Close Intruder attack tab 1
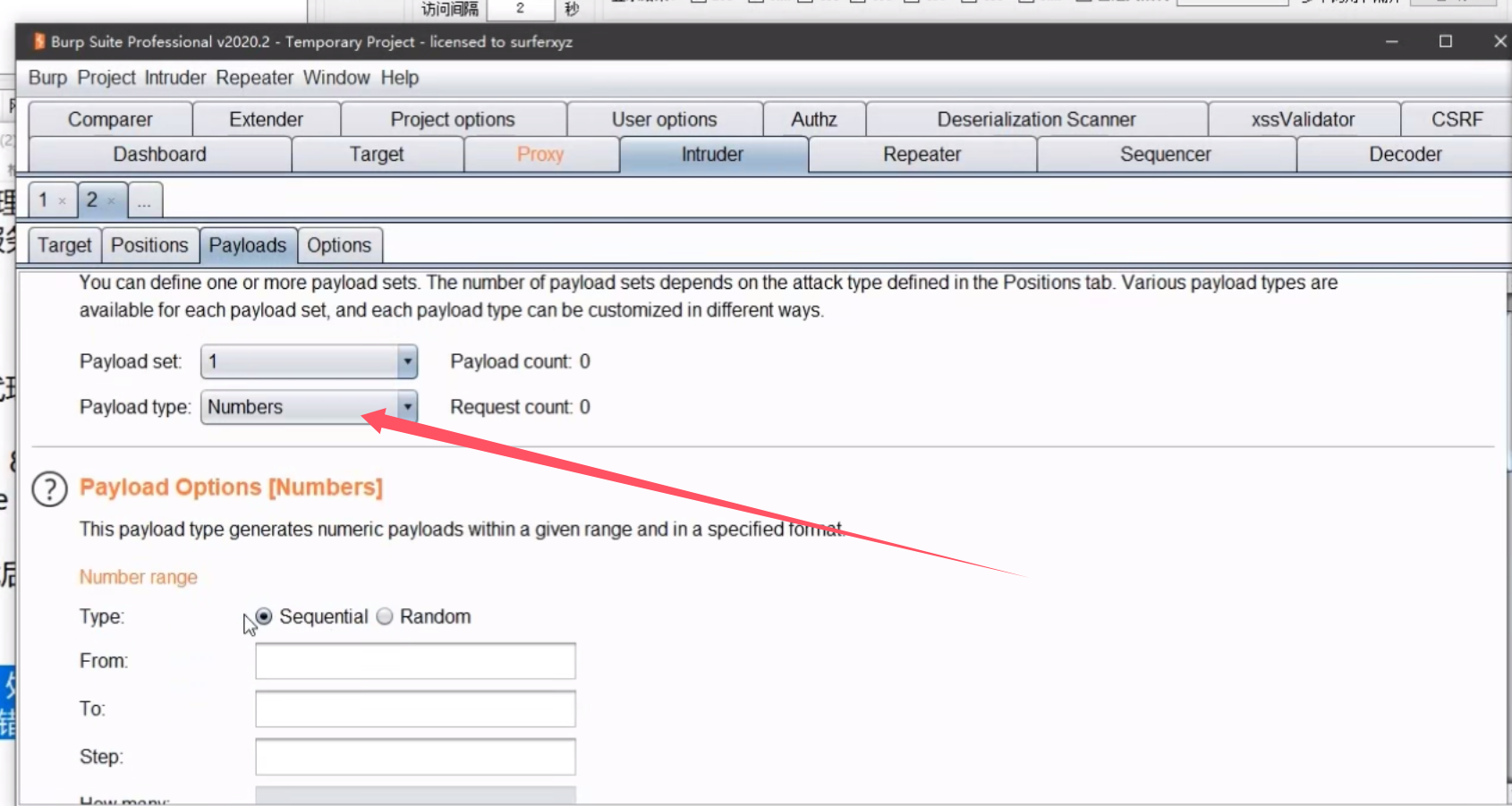1512x806 pixels. point(62,201)
